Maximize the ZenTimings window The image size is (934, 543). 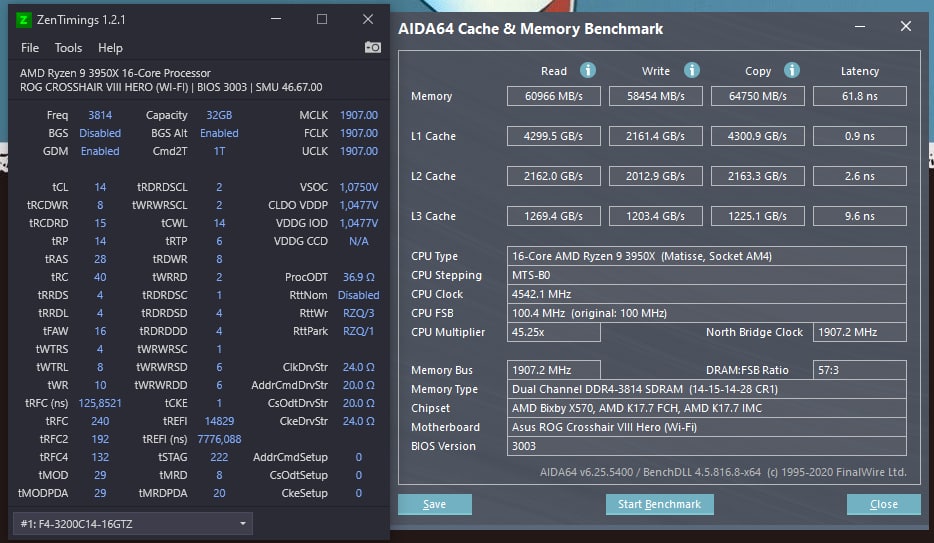[x=322, y=19]
